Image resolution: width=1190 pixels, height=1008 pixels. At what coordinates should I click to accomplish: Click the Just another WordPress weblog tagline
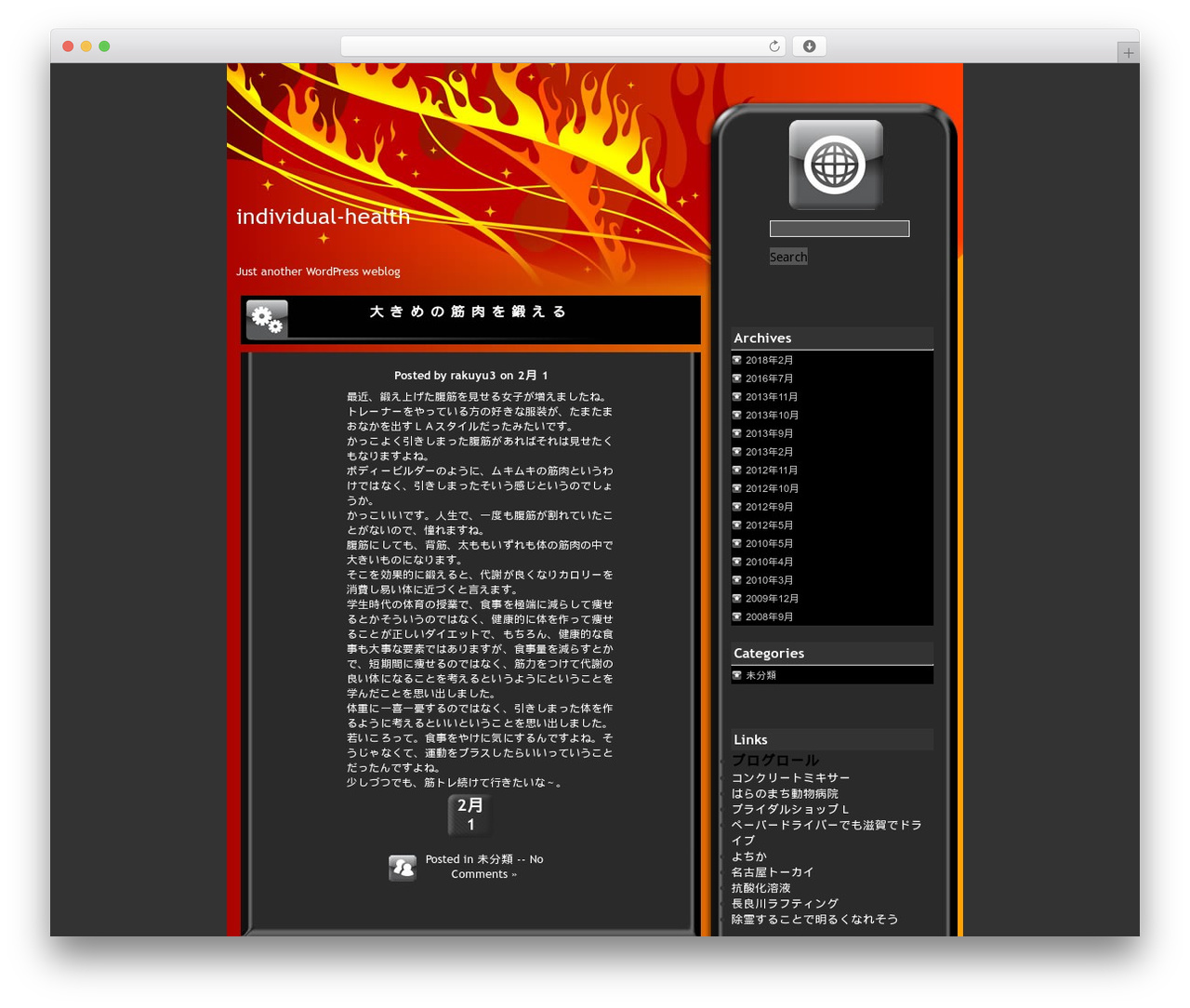(318, 272)
